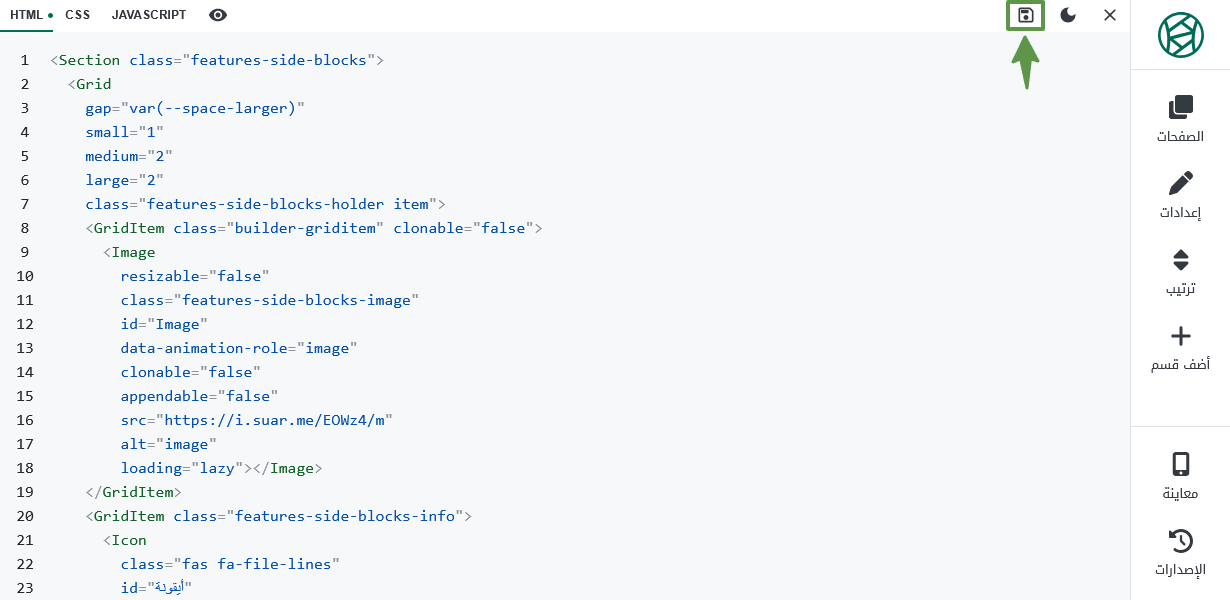Image resolution: width=1230 pixels, height=600 pixels.
Task: Click line number 8 in gutter
Action: pyautogui.click(x=25, y=228)
